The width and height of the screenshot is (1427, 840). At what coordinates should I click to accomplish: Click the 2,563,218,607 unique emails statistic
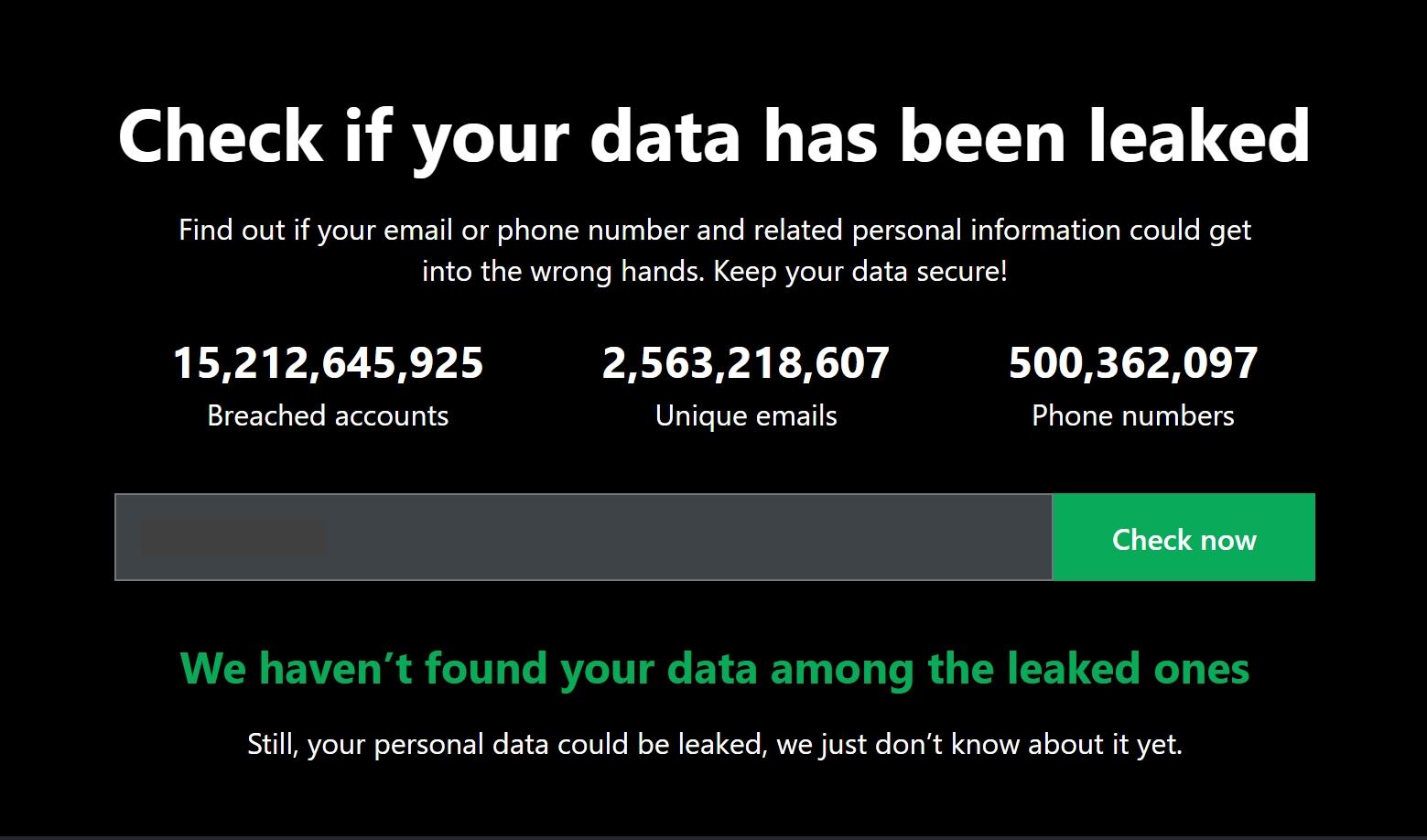tap(746, 362)
